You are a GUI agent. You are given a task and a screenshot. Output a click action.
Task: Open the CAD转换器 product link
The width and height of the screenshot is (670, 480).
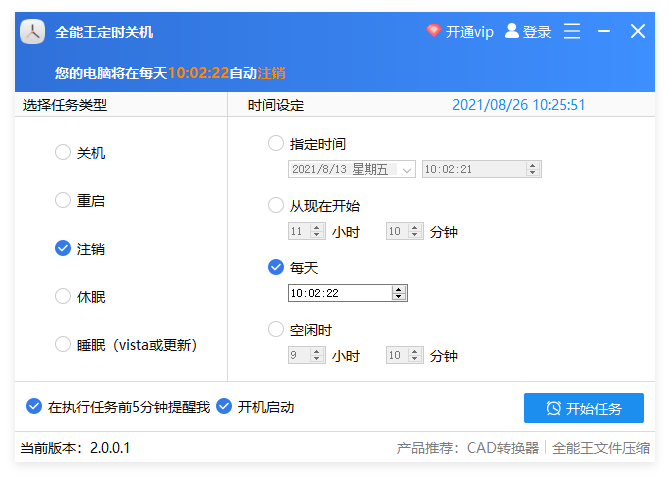tap(503, 448)
